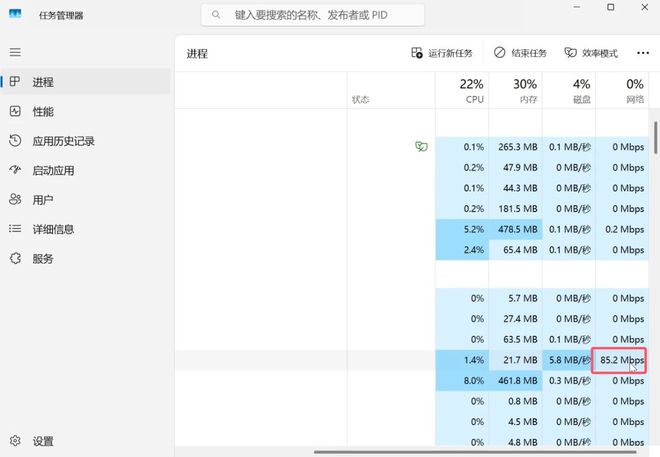Minimize the Task Manager window
The height and width of the screenshot is (457, 660).
(577, 7)
